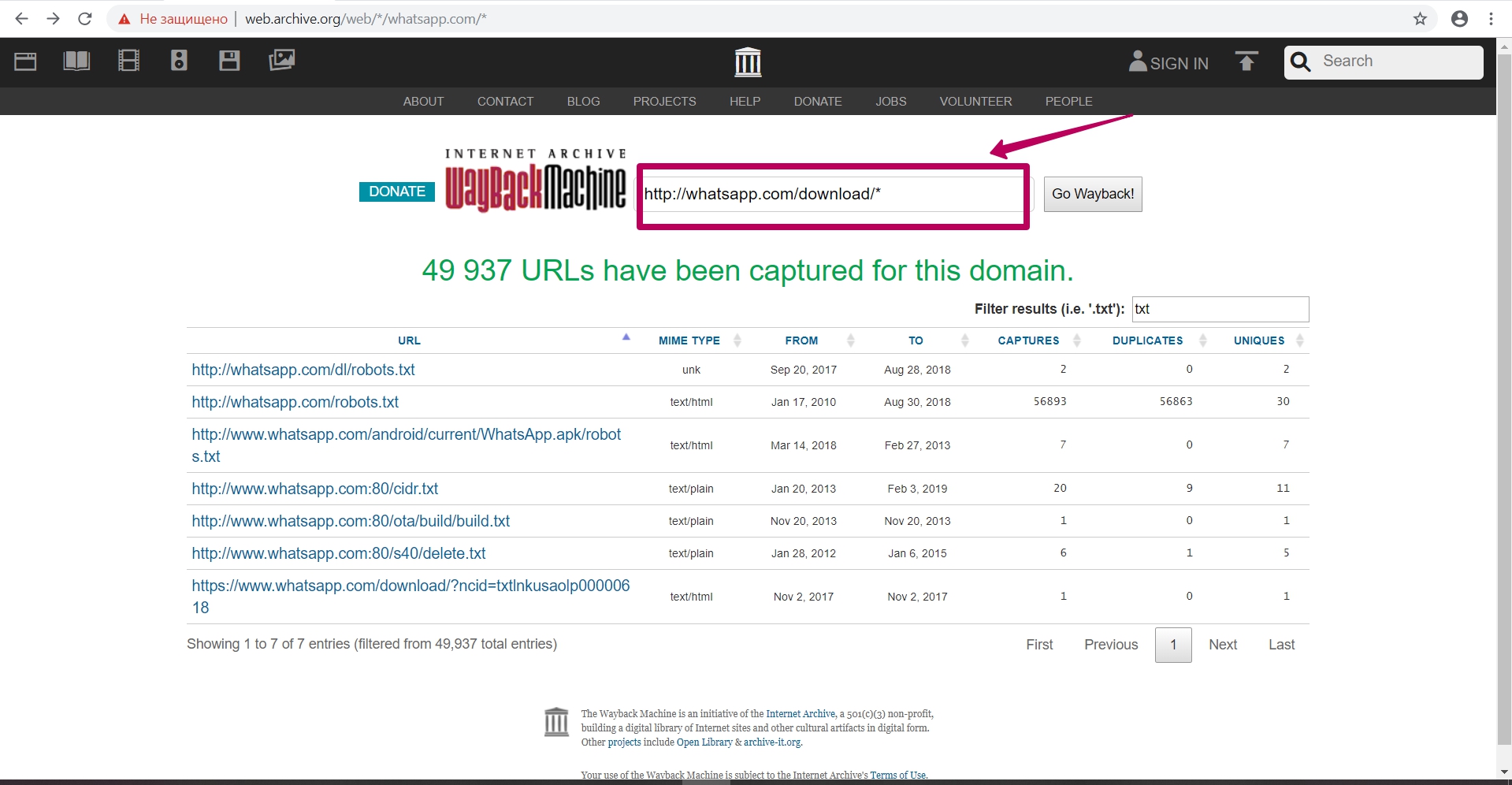Click the SIGN IN link
Screen dimensions: 1512x785
(1179, 64)
